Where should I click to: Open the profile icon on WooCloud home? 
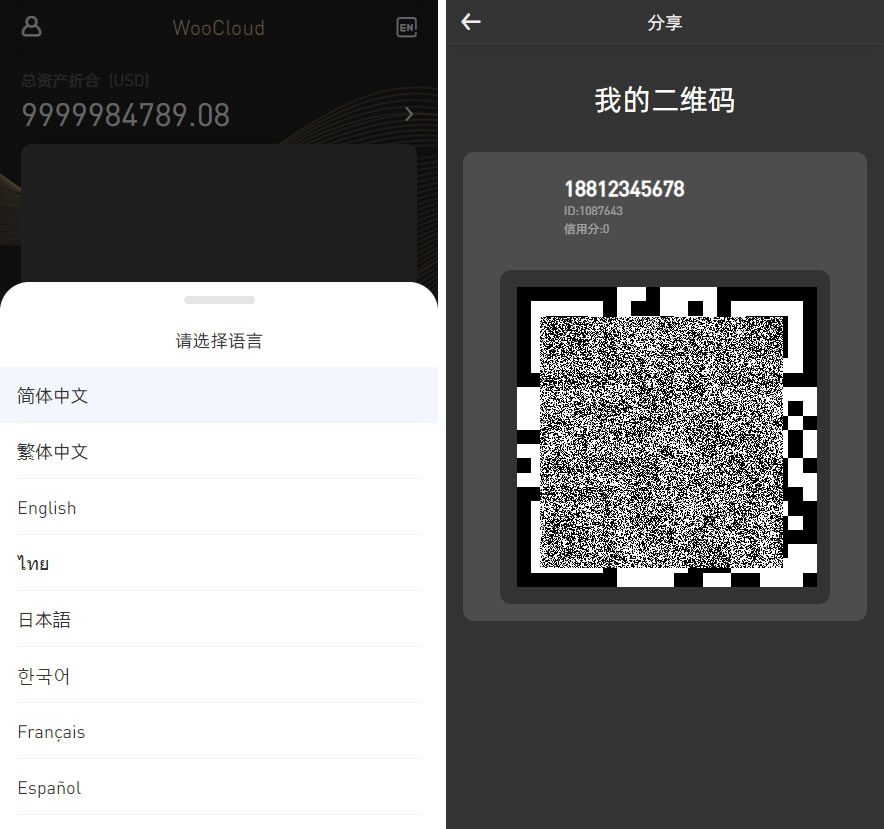(31, 26)
